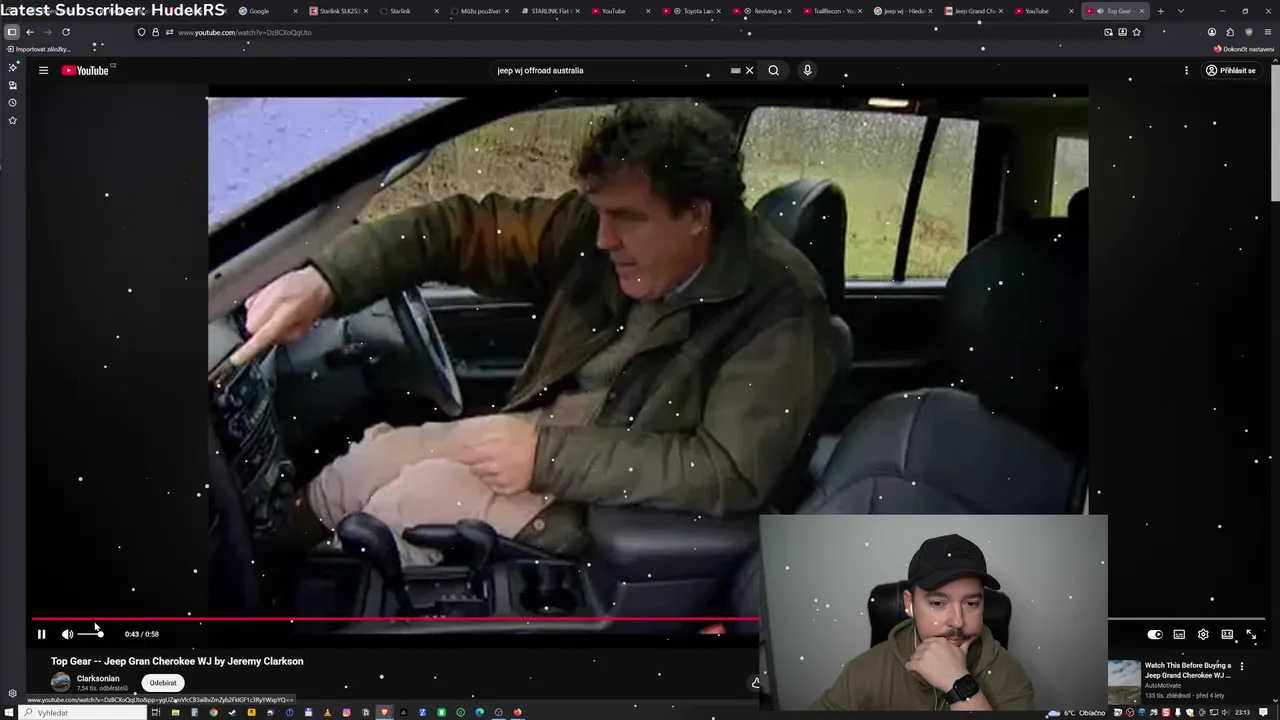Viewport: 1280px width, 720px height.
Task: Click the 'Dokončit nastavení' button
Action: [1244, 49]
